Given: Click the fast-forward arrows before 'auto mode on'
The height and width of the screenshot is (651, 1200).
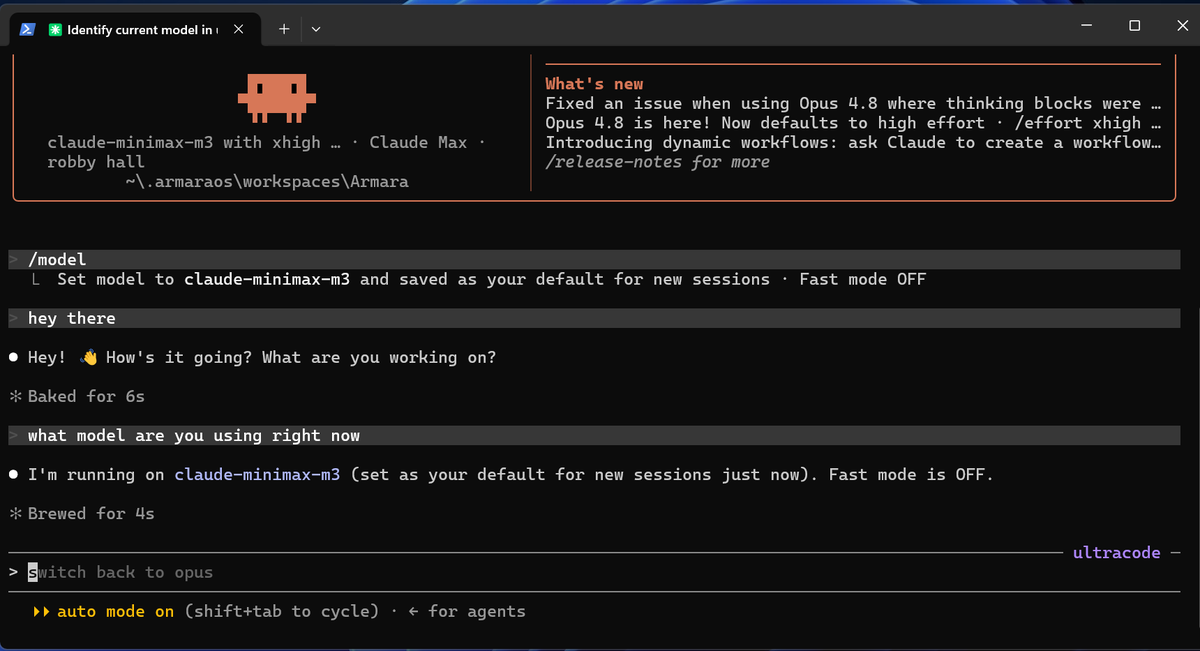Looking at the screenshot, I should click(41, 611).
